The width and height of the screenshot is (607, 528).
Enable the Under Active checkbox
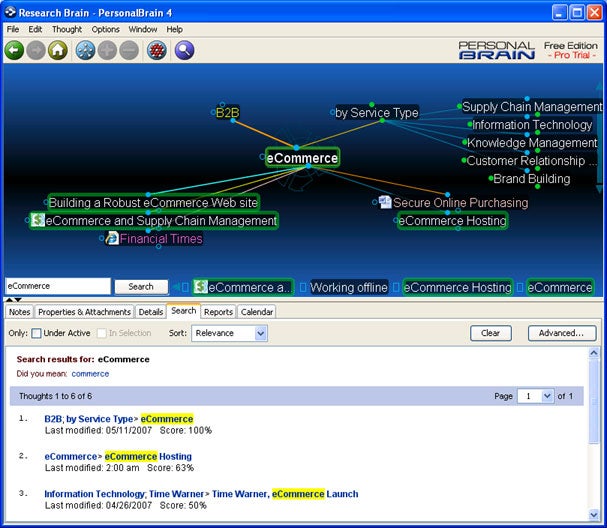[x=36, y=333]
